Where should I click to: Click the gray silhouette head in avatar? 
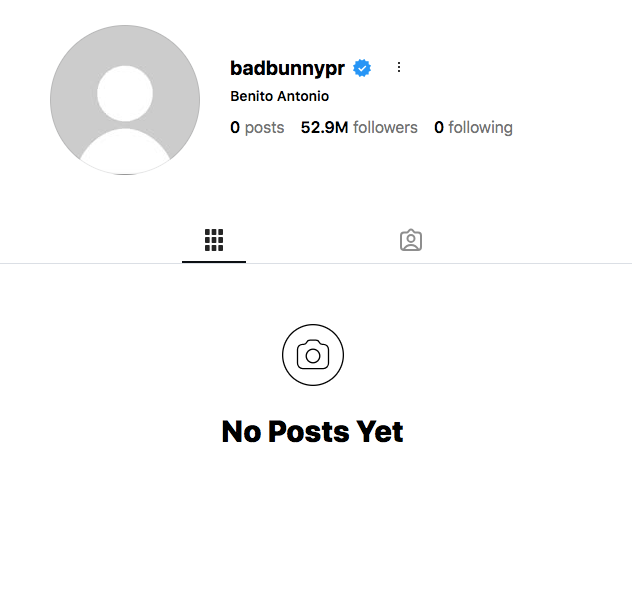(x=125, y=93)
